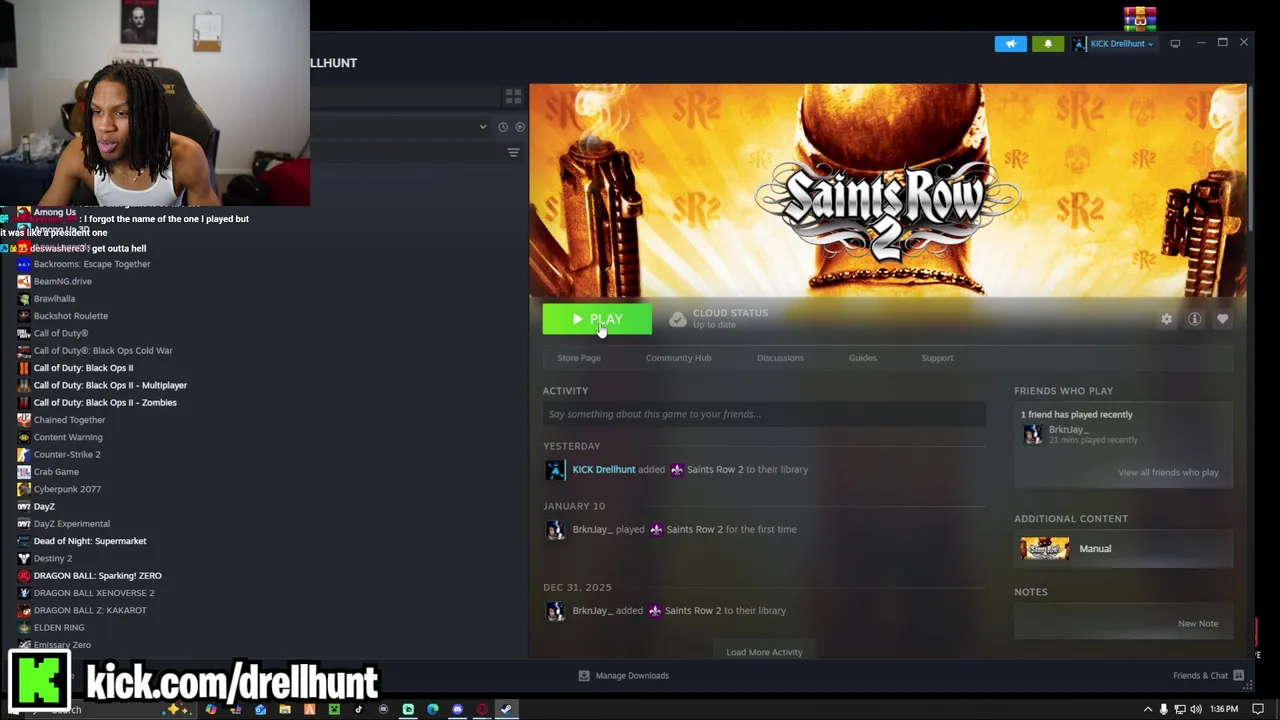
Task: Toggle the recent activity clock filter
Action: [x=503, y=127]
